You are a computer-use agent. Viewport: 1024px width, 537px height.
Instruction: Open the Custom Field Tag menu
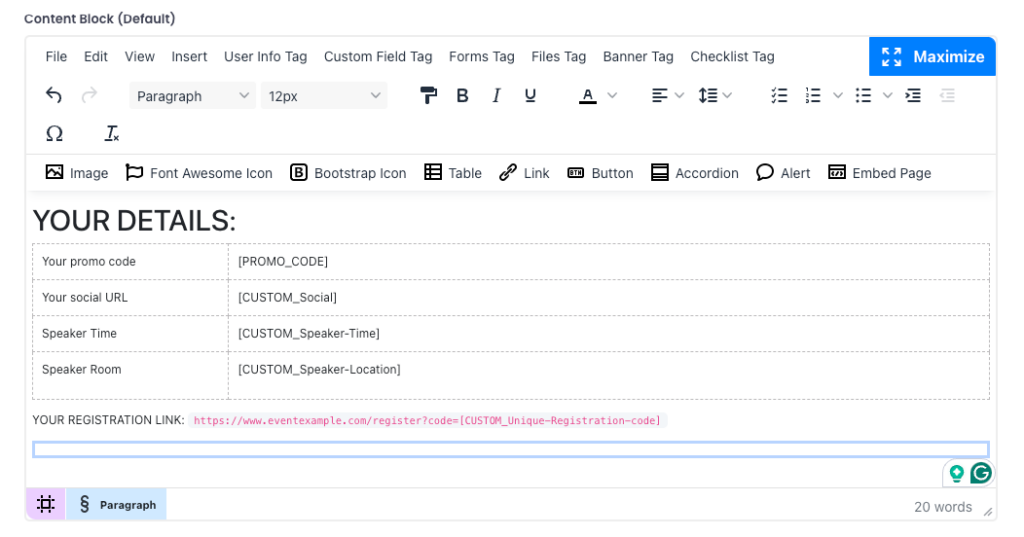tap(378, 57)
